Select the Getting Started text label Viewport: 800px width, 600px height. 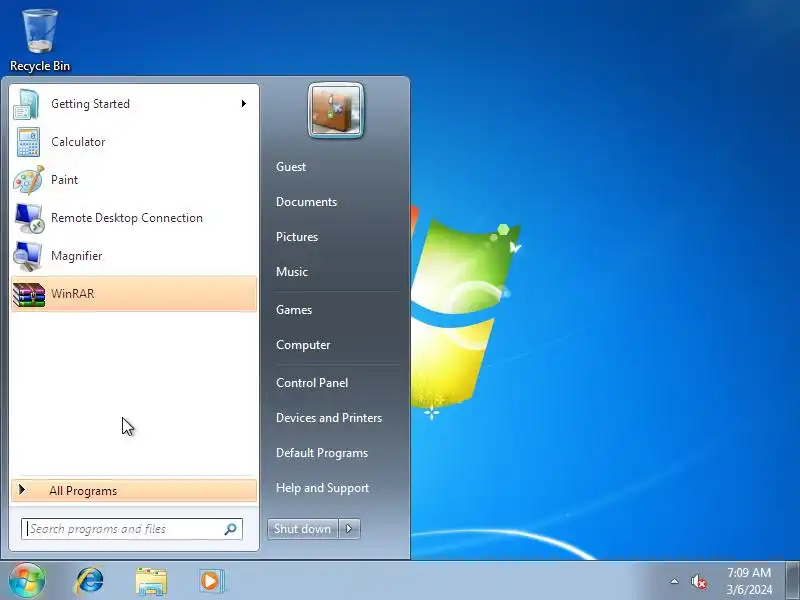tap(90, 104)
